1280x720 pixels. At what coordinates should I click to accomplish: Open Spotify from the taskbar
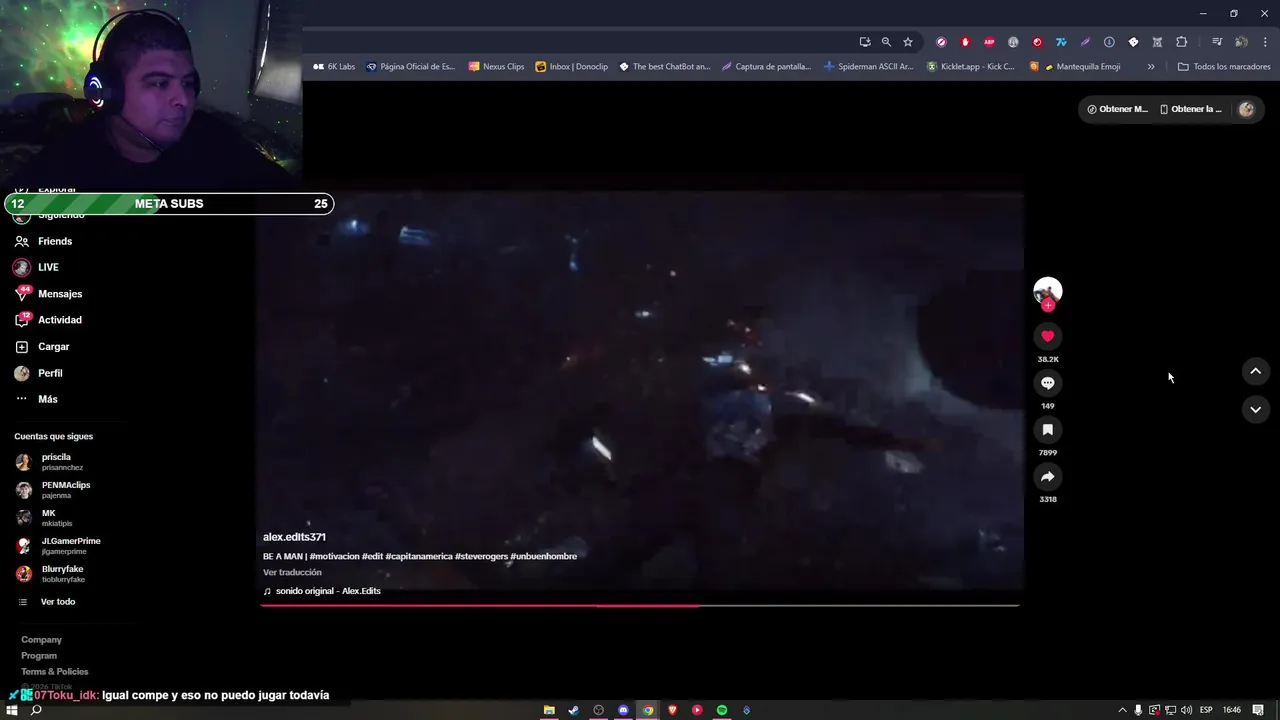(x=722, y=710)
